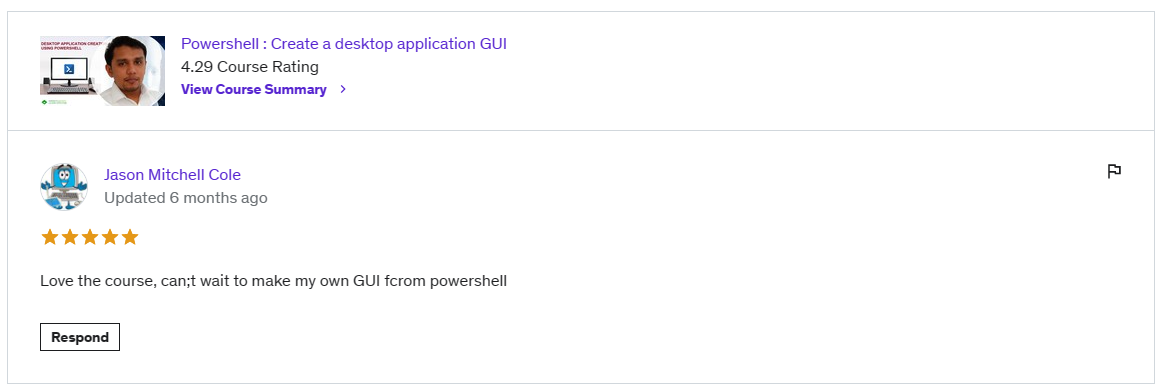This screenshot has height=392, width=1165.
Task: Click the small green logo in course image
Action: (45, 101)
